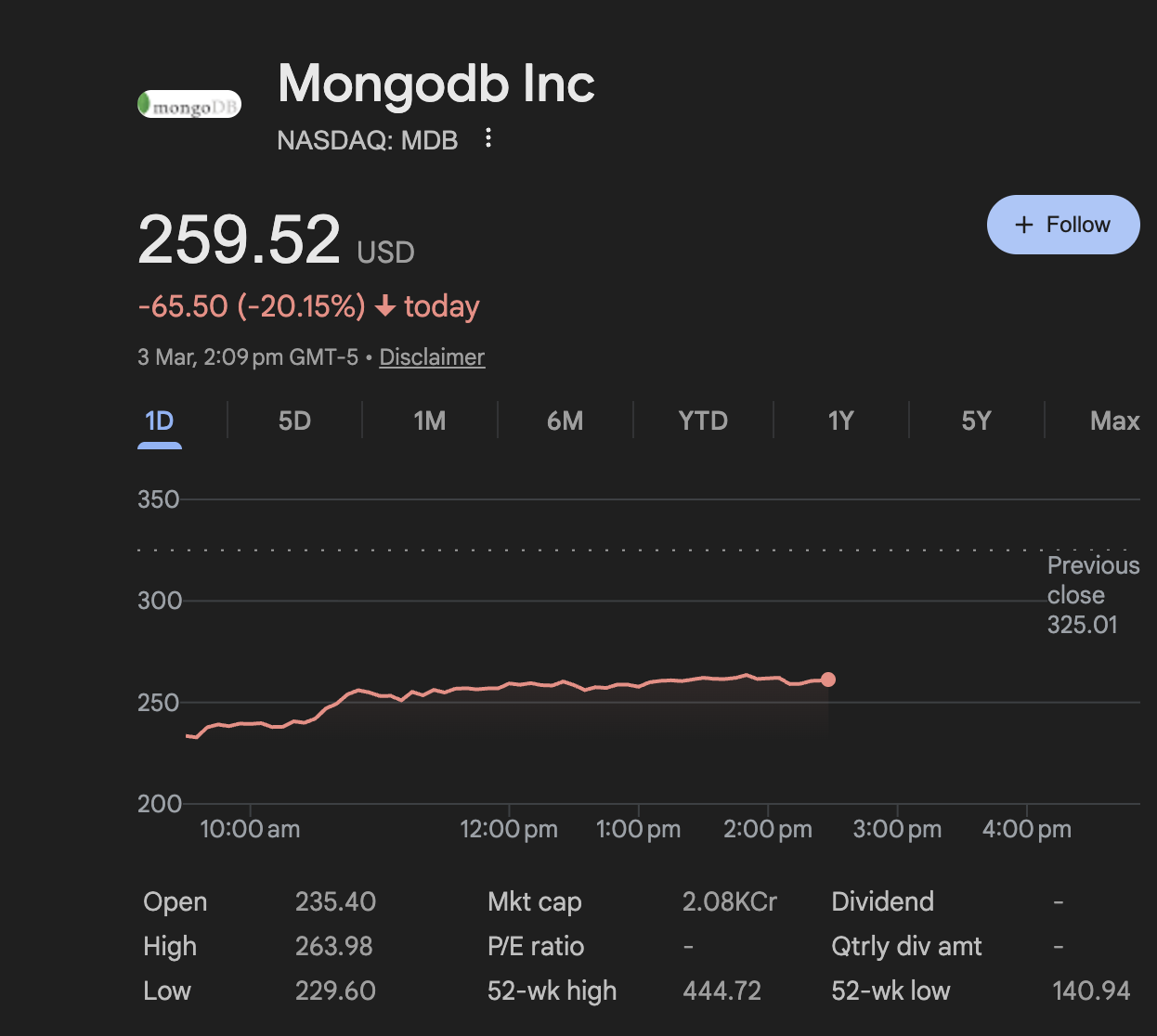Click the 52-wk high value 444.72
1157x1036 pixels.
click(x=721, y=990)
